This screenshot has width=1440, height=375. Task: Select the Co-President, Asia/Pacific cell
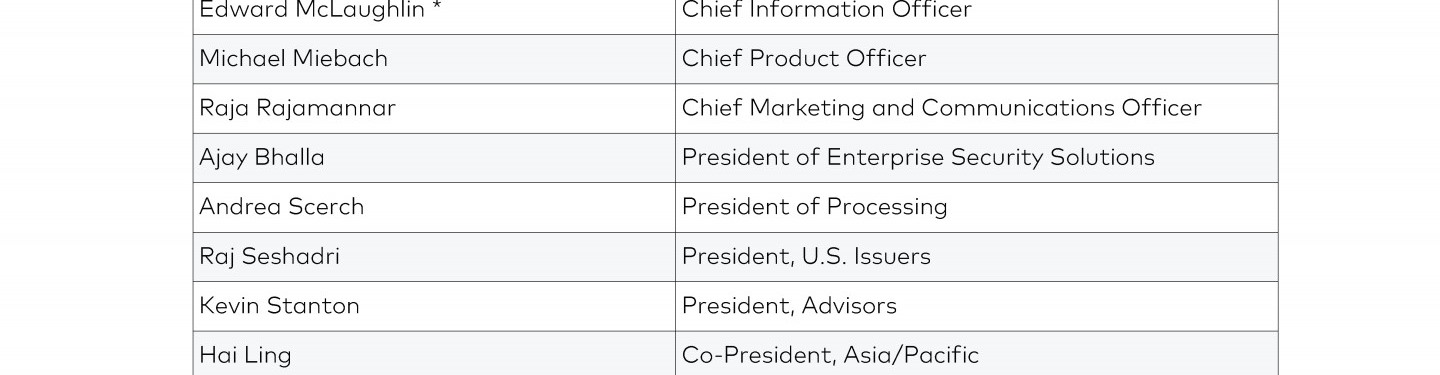(976, 354)
